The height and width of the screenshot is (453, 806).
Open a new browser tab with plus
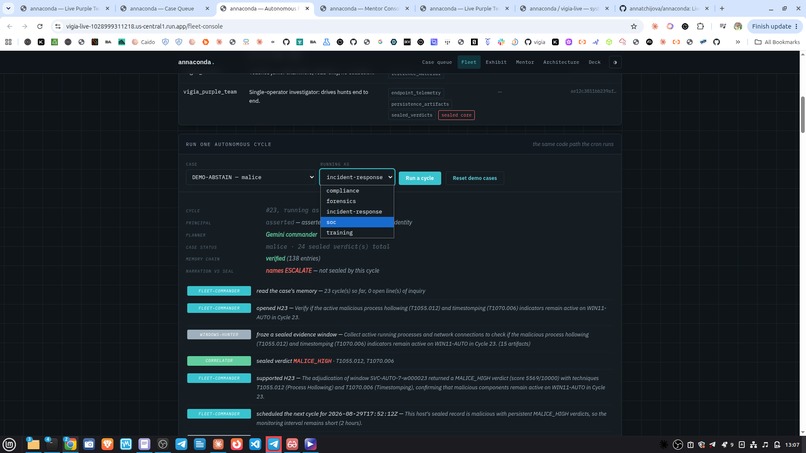pos(722,8)
